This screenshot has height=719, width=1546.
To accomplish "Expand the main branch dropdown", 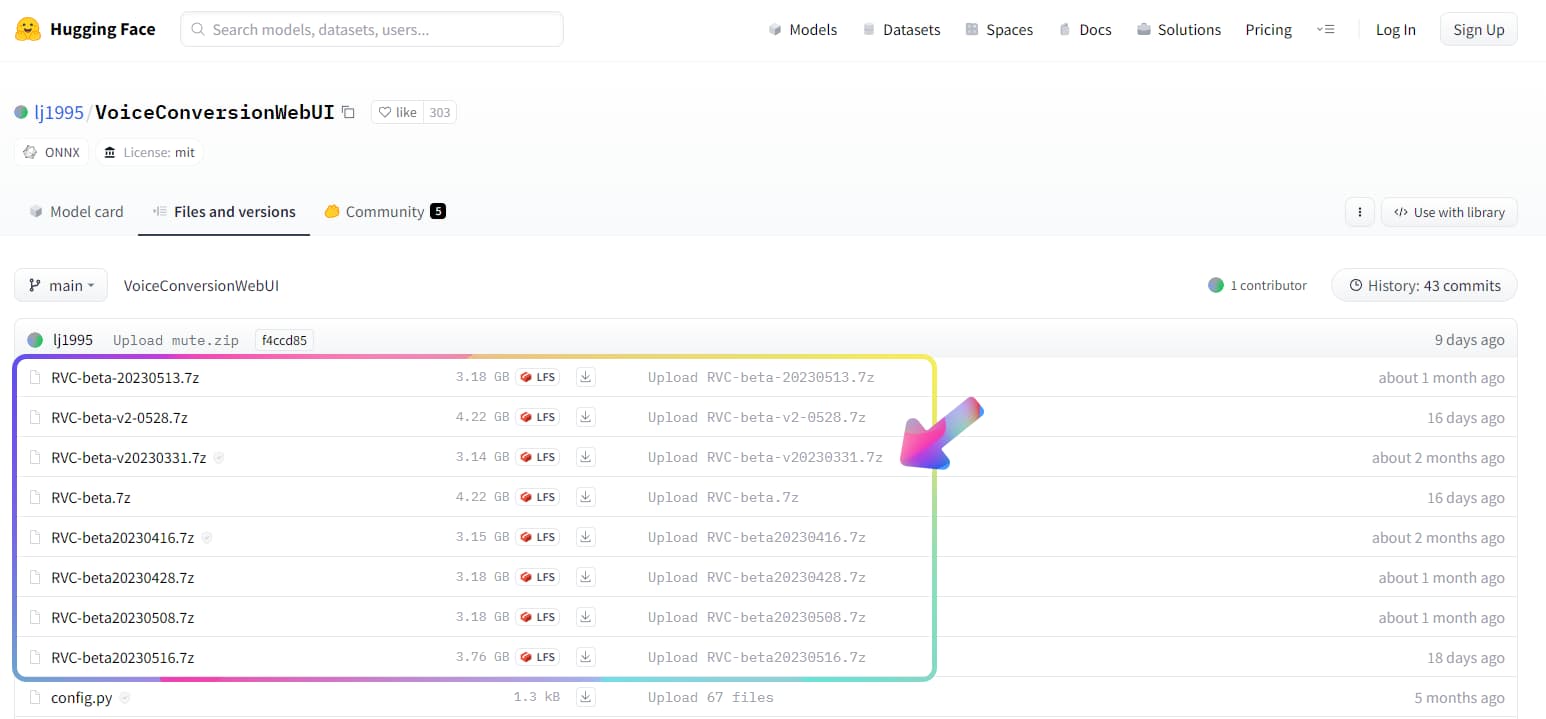I will click(x=61, y=285).
